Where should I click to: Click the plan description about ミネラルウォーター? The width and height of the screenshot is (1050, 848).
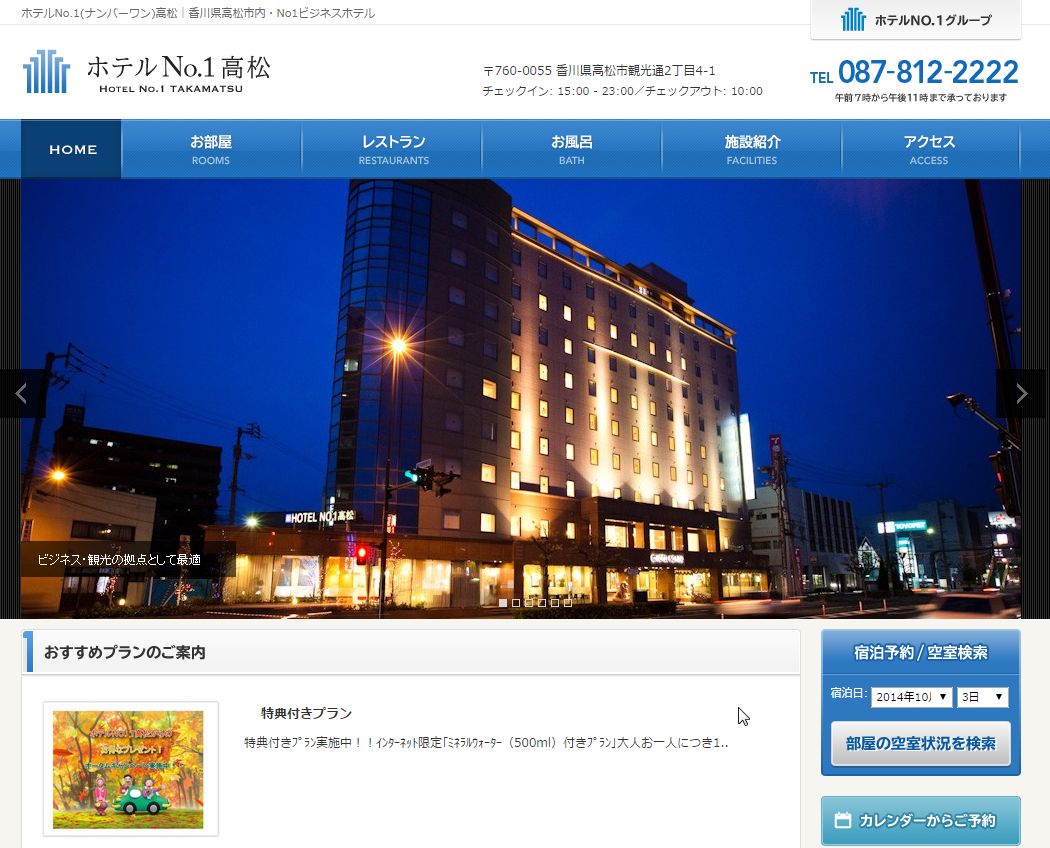coord(486,743)
